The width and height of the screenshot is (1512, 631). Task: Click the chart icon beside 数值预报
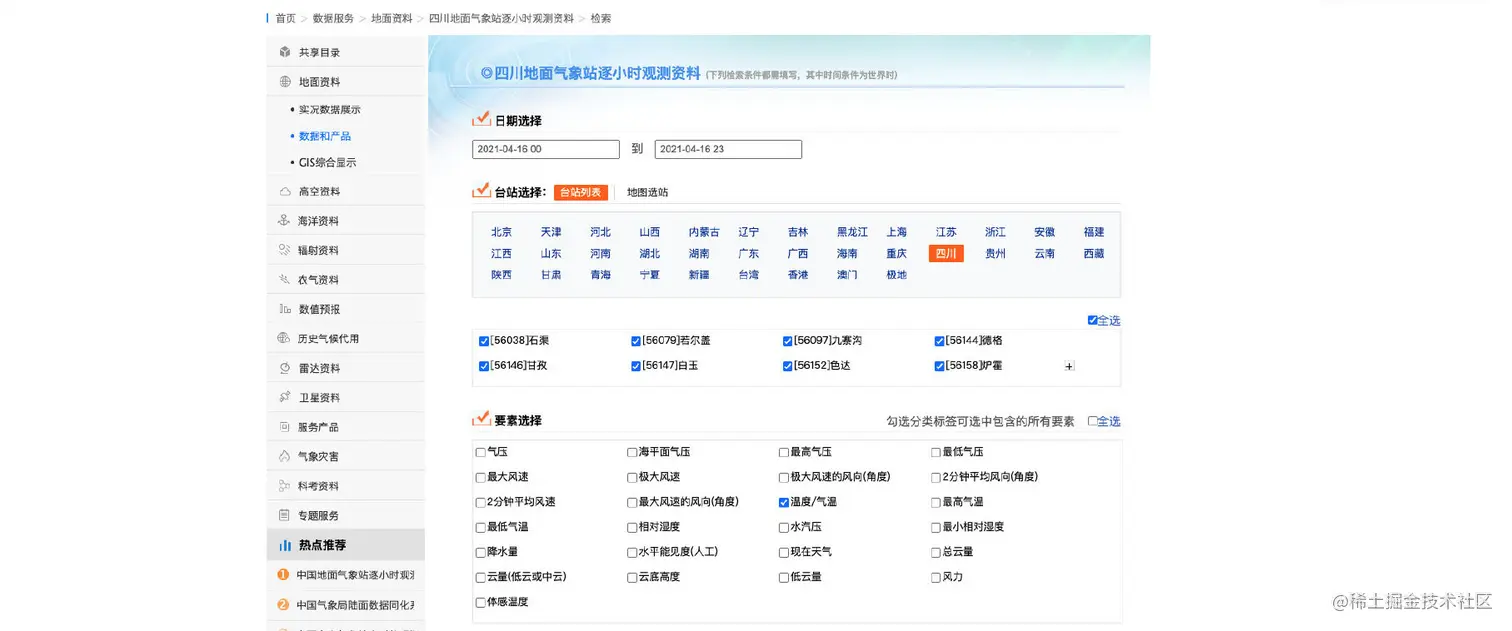(285, 309)
